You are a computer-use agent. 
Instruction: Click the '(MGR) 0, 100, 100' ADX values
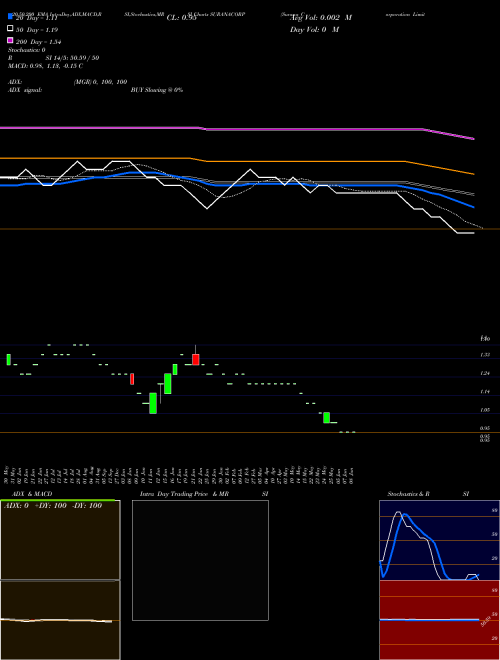(x=101, y=82)
